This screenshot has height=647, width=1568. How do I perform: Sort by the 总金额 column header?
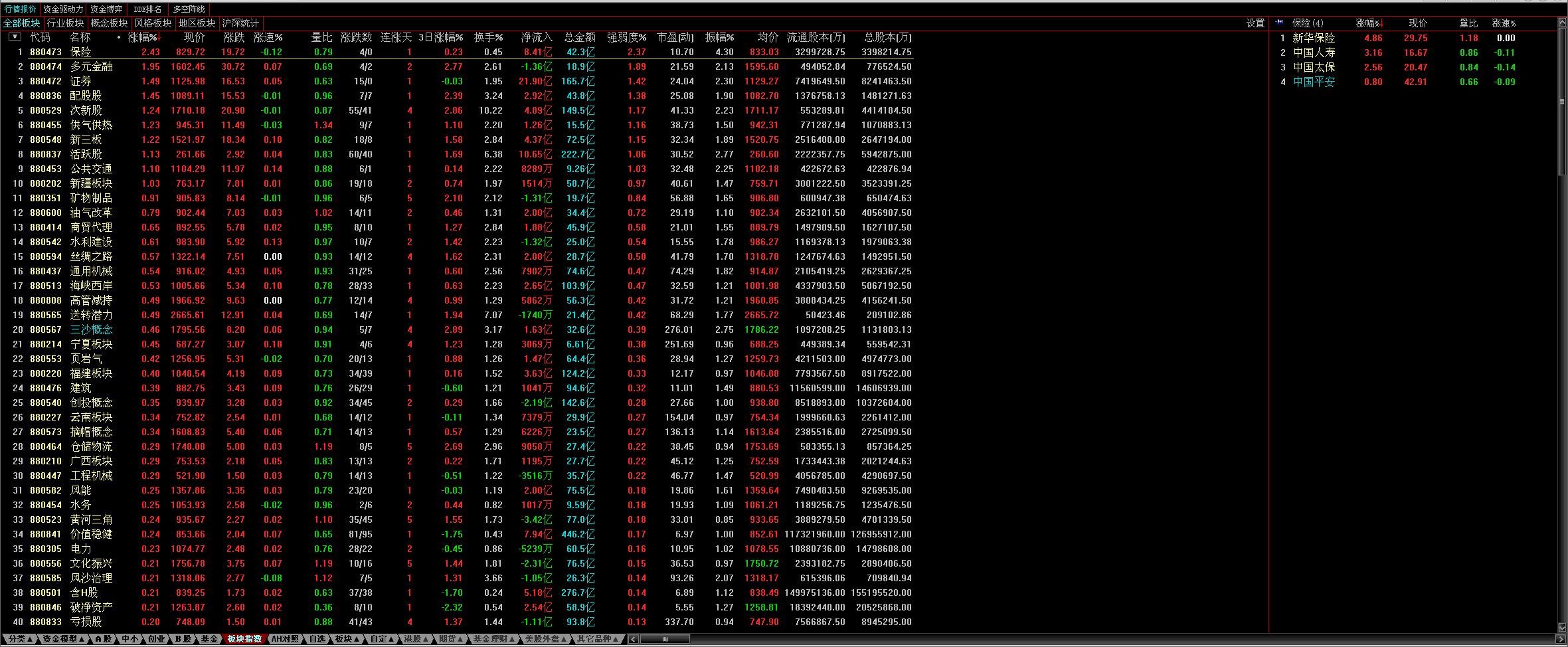[580, 37]
